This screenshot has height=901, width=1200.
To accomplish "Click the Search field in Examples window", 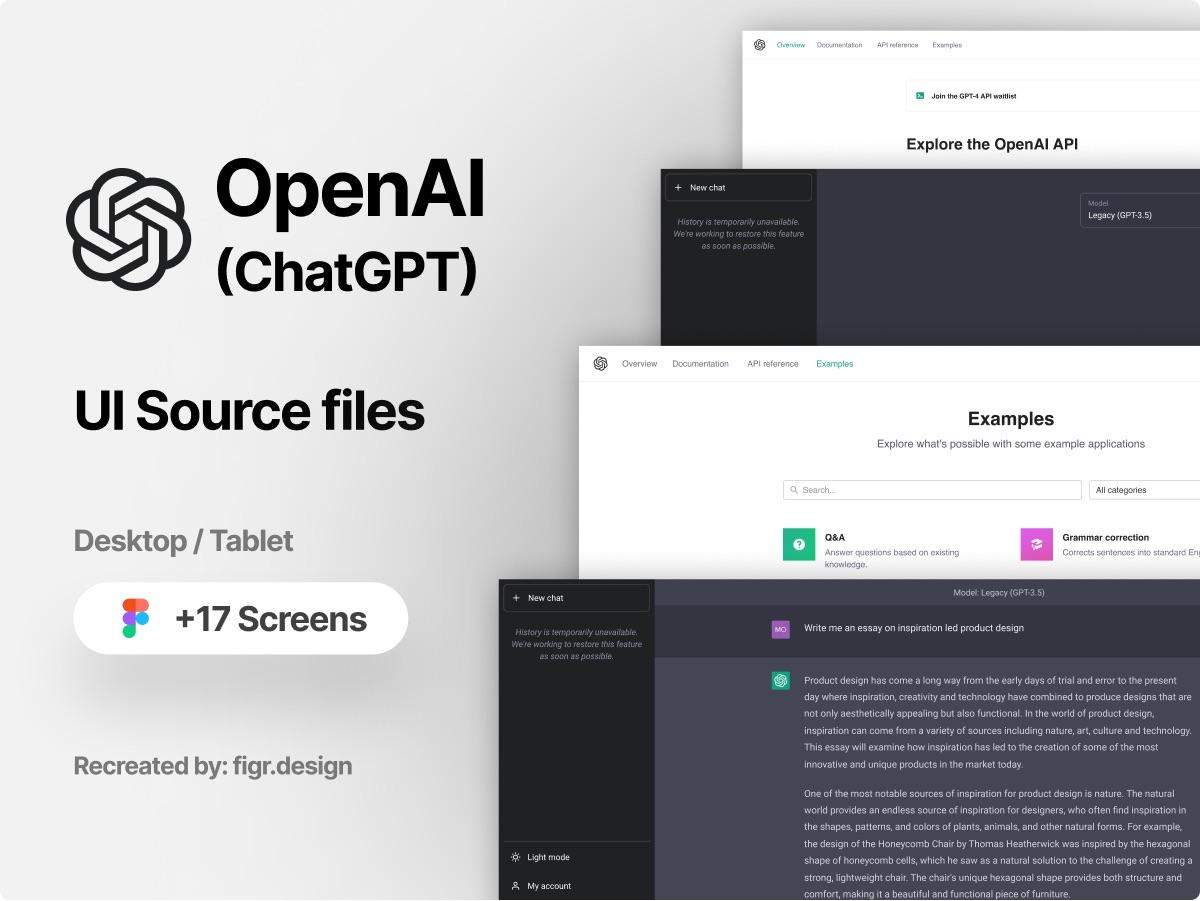I will (932, 490).
